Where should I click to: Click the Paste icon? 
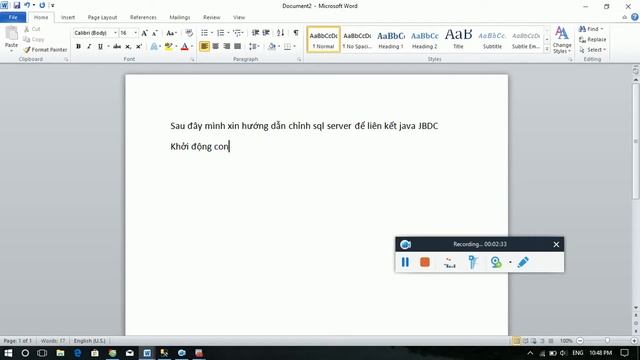pyautogui.click(x=11, y=34)
